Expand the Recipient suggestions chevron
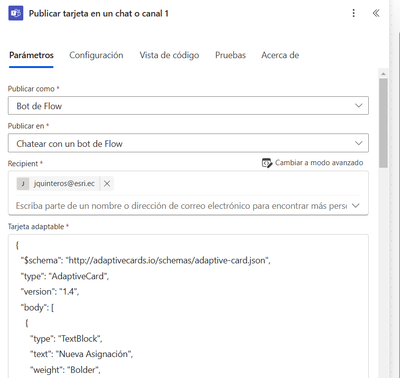 [x=356, y=205]
